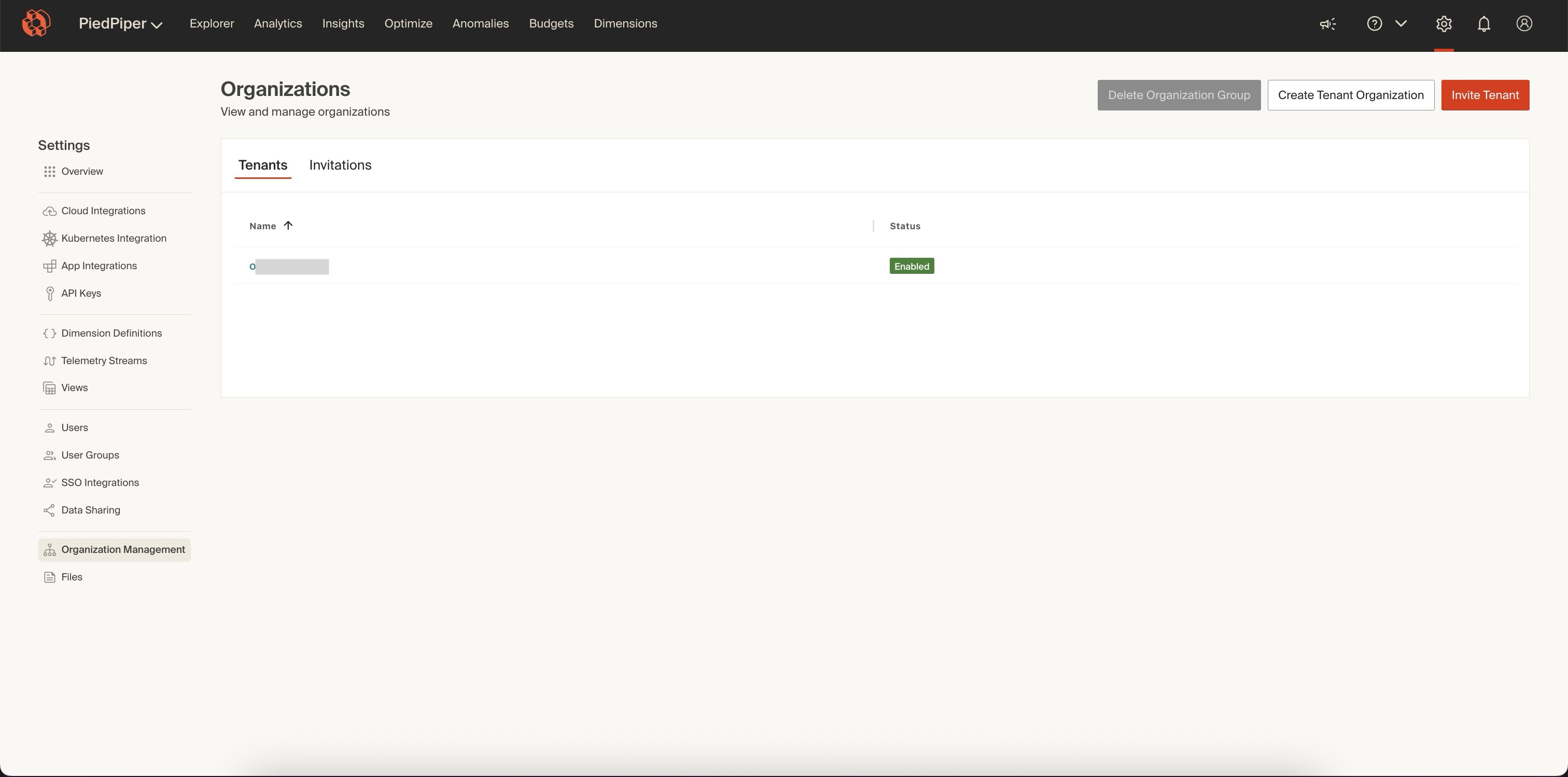Open the announcements megaphone icon
Viewport: 1568px width, 777px height.
click(x=1327, y=24)
